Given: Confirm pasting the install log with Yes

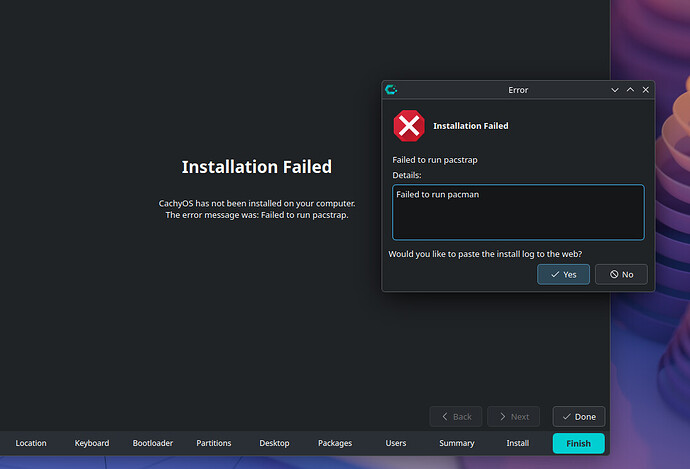Looking at the screenshot, I should pyautogui.click(x=563, y=275).
